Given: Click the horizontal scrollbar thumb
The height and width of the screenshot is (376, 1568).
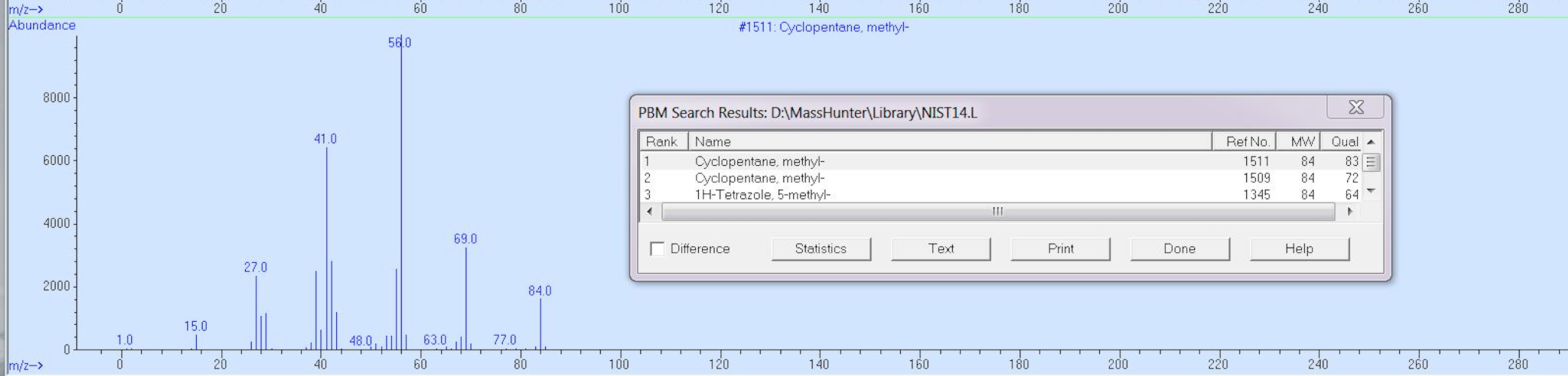Looking at the screenshot, I should pos(998,212).
